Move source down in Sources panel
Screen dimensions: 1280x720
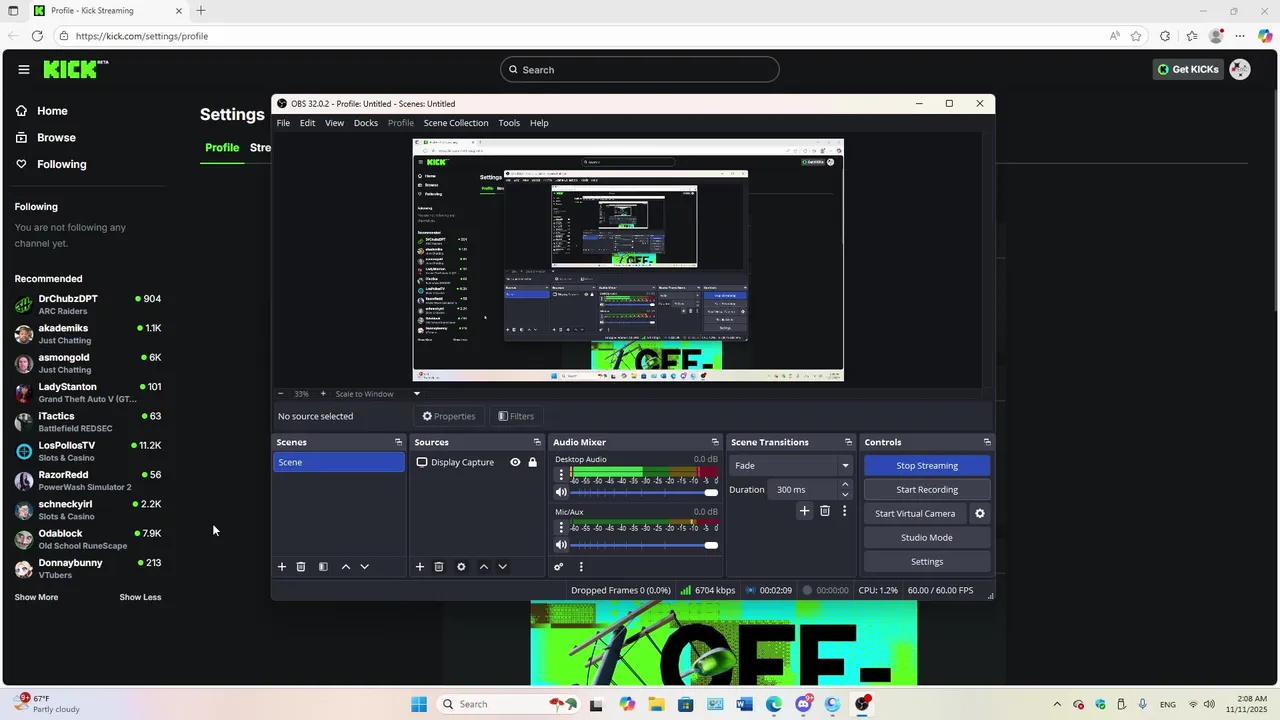pos(502,567)
